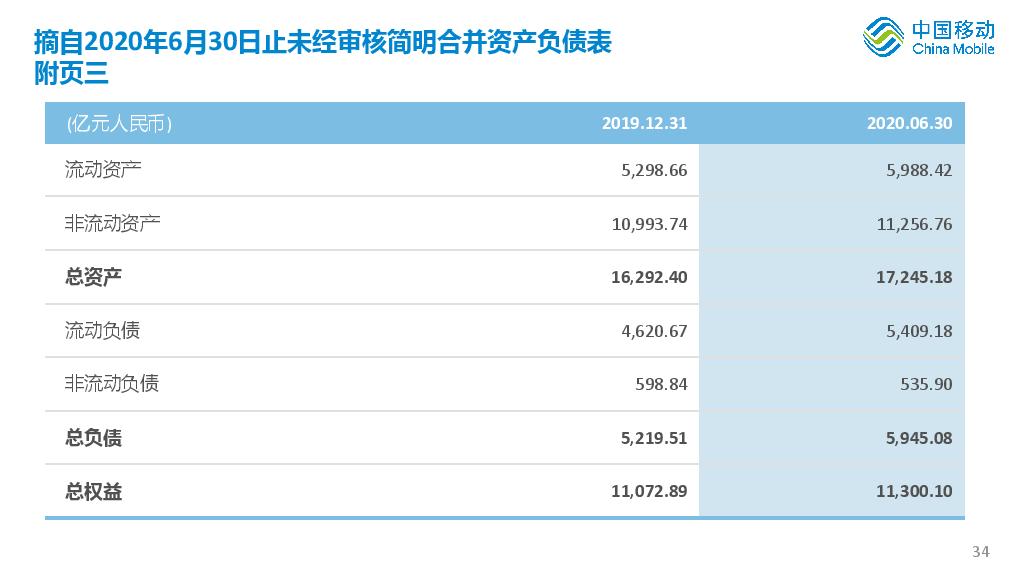Click the page number 34
1019x573 pixels.
(x=981, y=552)
